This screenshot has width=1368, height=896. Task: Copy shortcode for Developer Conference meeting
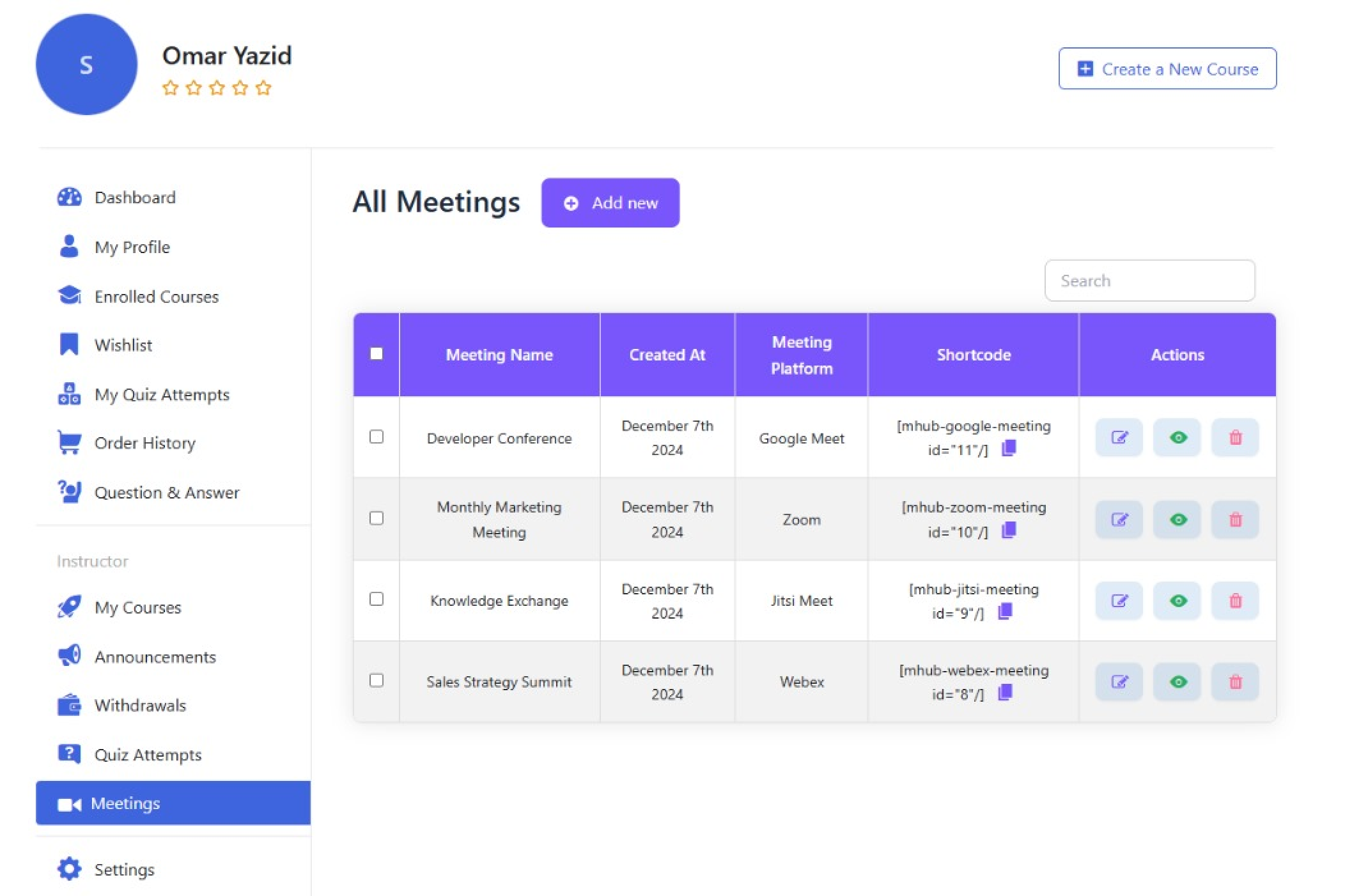[x=1009, y=449]
